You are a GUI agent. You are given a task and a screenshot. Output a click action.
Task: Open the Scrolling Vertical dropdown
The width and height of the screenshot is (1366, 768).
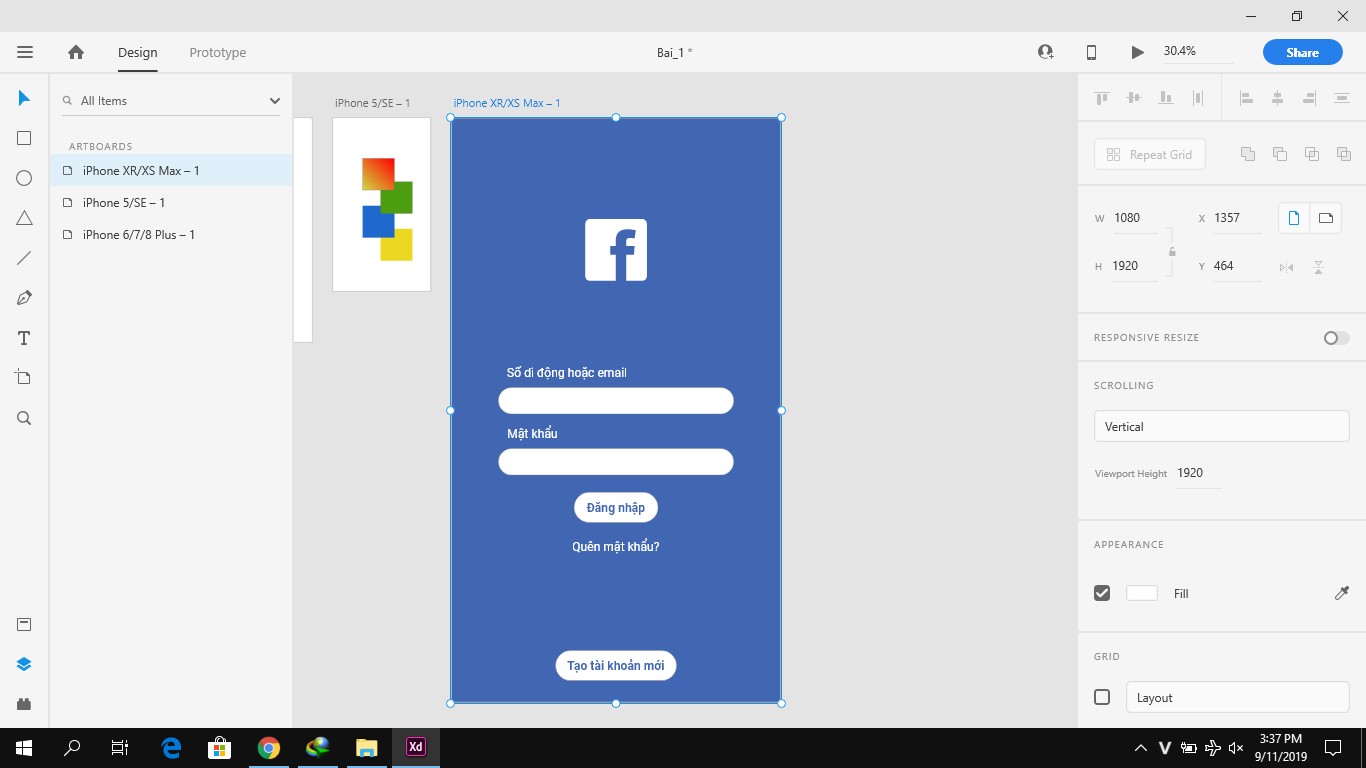point(1222,426)
